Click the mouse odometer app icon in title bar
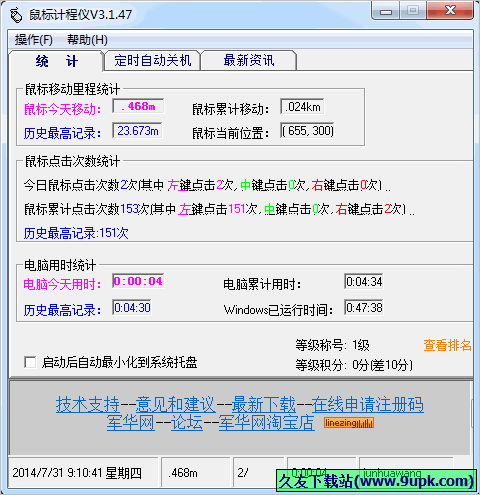The width and height of the screenshot is (480, 495). 16,15
